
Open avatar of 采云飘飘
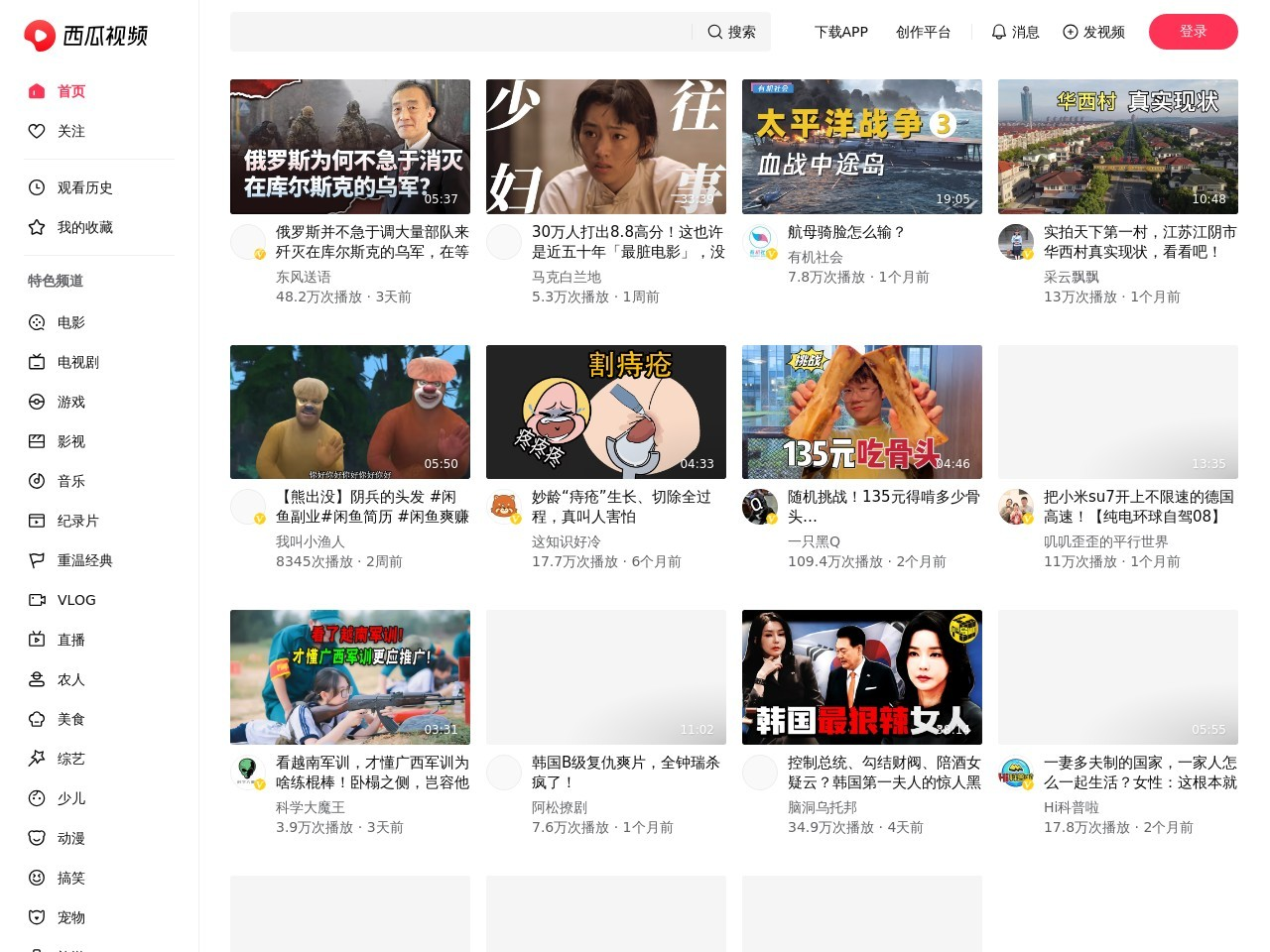pyautogui.click(x=1016, y=242)
